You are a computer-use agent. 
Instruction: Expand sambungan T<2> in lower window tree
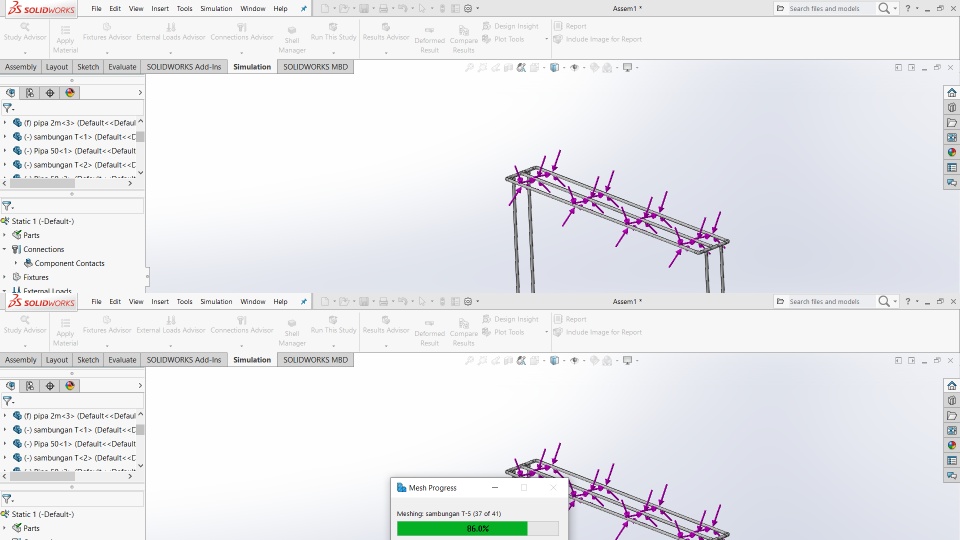[5, 458]
